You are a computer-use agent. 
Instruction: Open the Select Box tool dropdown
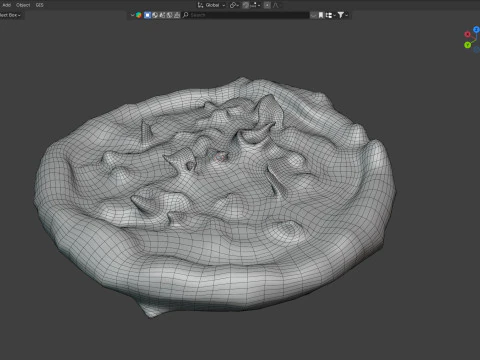click(10, 15)
